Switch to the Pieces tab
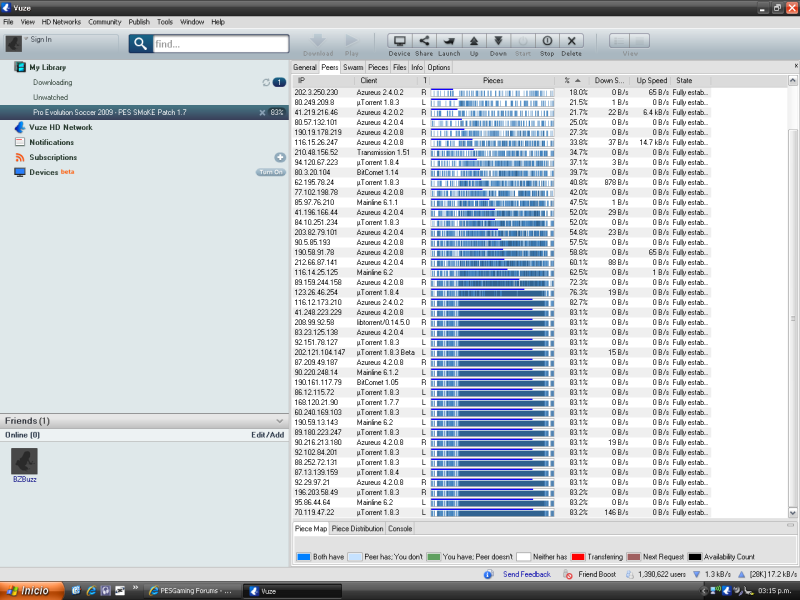Screen dimensions: 800x600 click(378, 67)
